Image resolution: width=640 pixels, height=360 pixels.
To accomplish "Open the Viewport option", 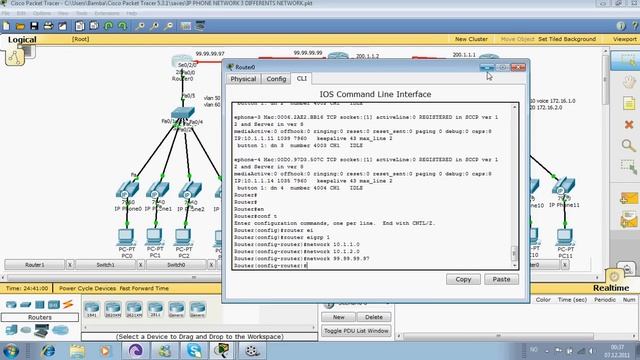I will pyautogui.click(x=624, y=39).
